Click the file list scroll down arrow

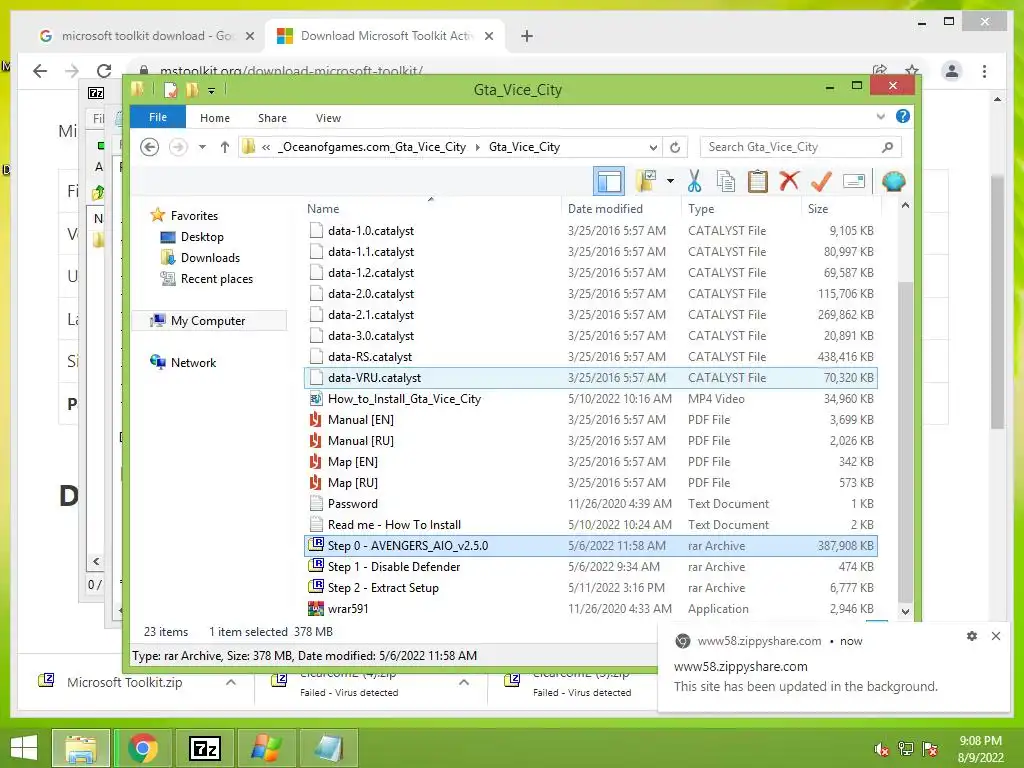point(905,612)
